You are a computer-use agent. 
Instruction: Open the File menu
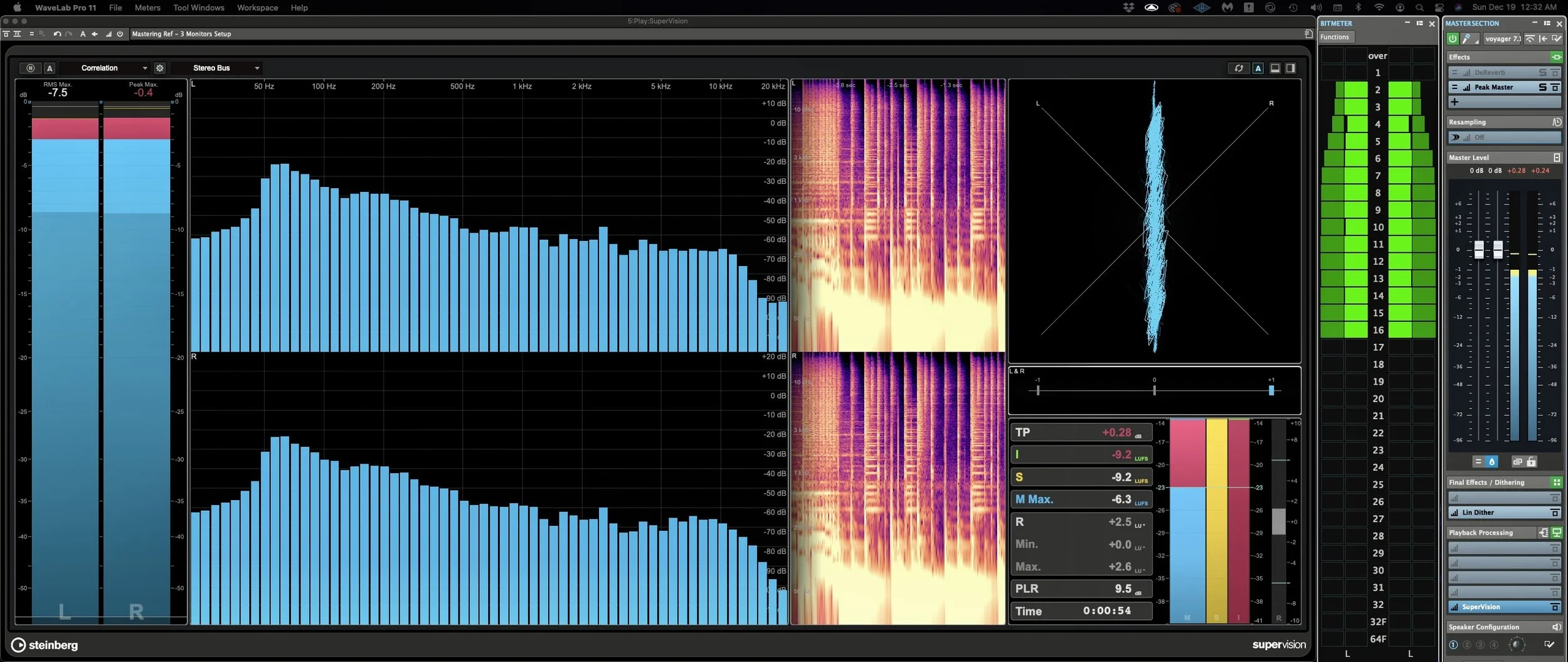click(115, 8)
